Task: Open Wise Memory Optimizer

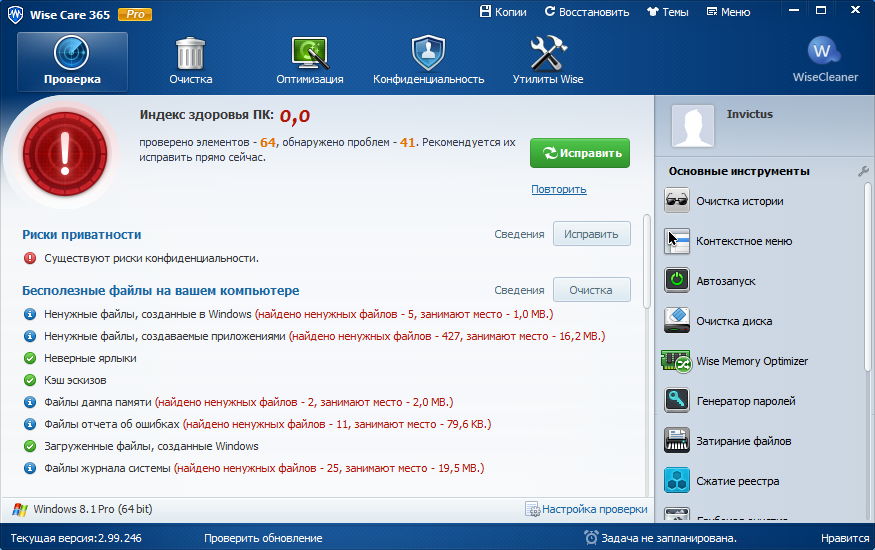Action: pyautogui.click(x=677, y=361)
